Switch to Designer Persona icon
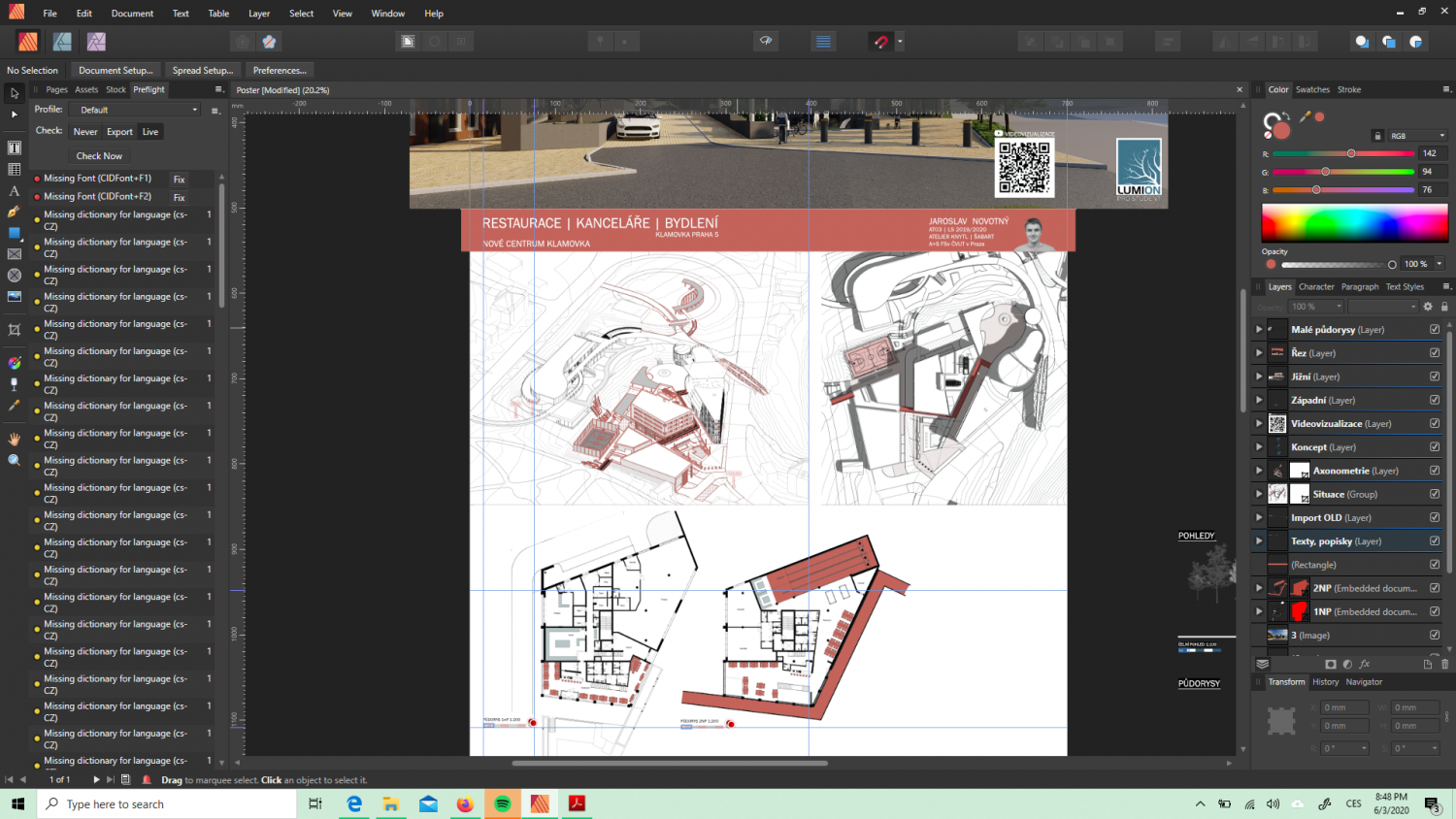 click(62, 42)
